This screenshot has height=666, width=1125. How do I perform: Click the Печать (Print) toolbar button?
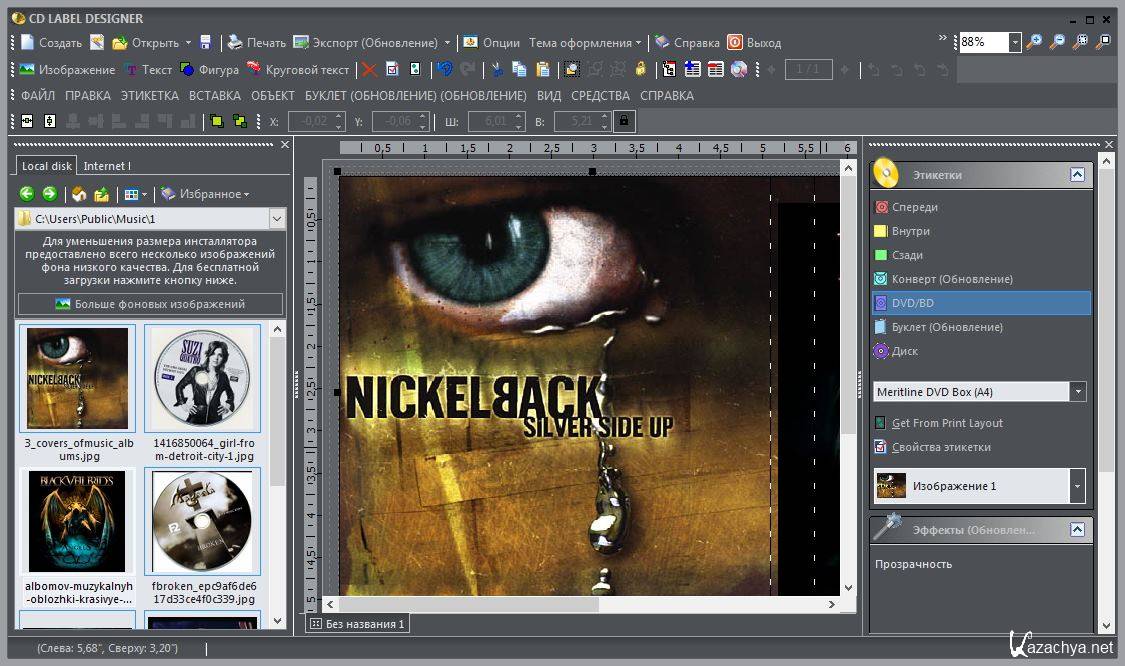pyautogui.click(x=256, y=43)
